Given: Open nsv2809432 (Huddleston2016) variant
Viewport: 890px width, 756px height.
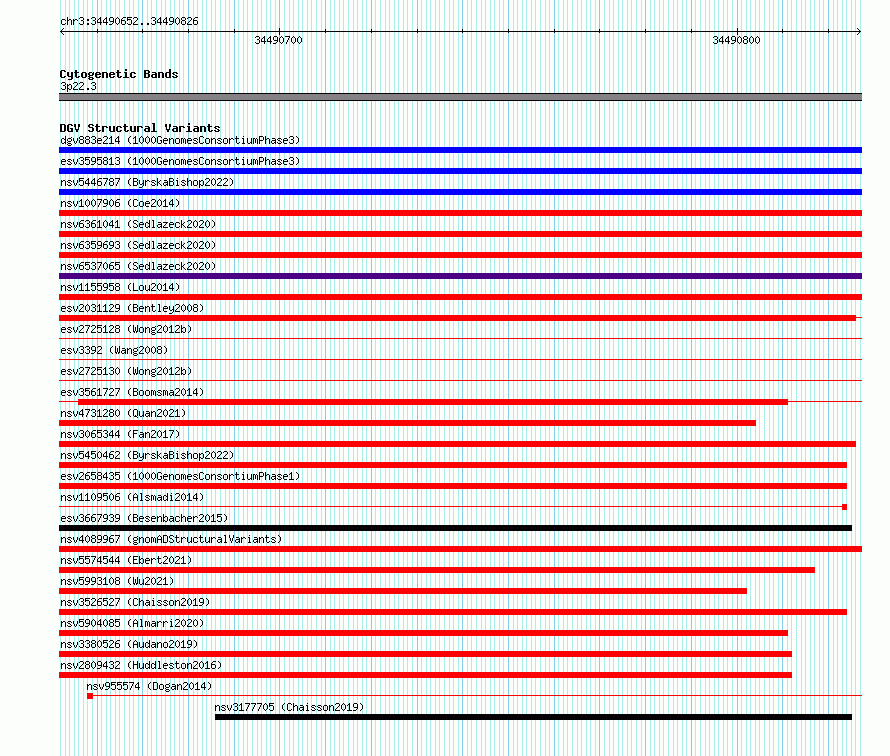Looking at the screenshot, I should 141,665.
